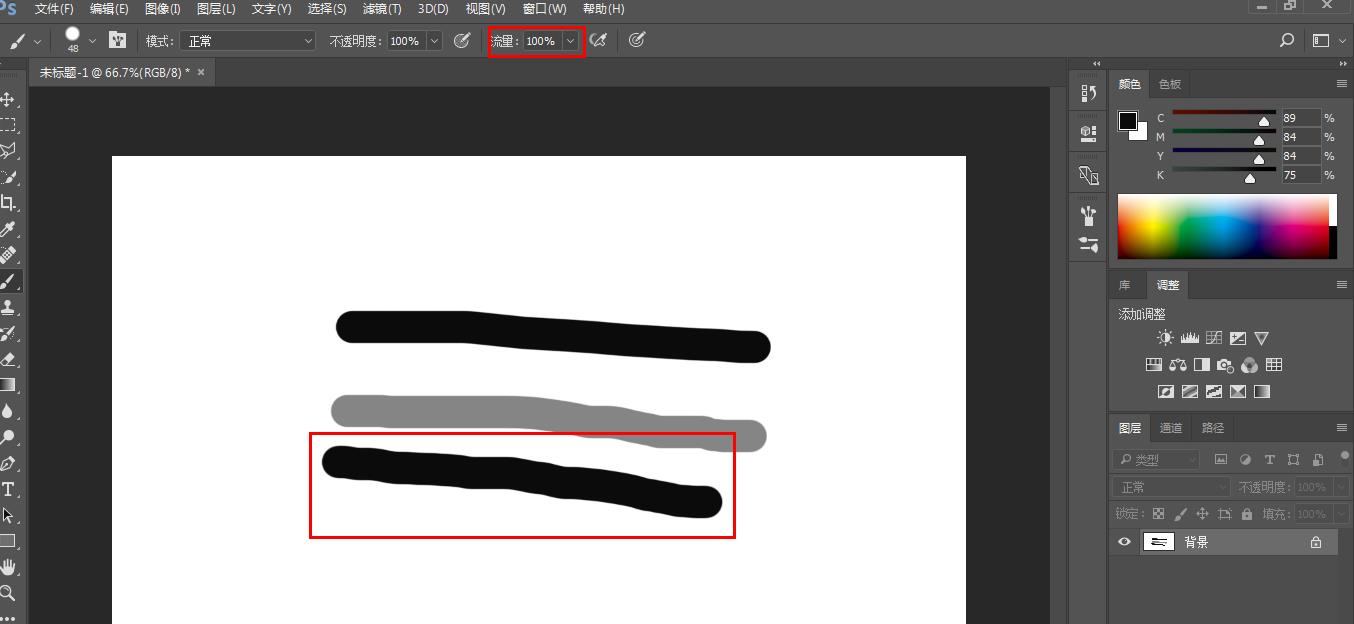Expand the 不透明度 dropdown arrow in options bar
This screenshot has width=1354, height=624.
tap(434, 41)
